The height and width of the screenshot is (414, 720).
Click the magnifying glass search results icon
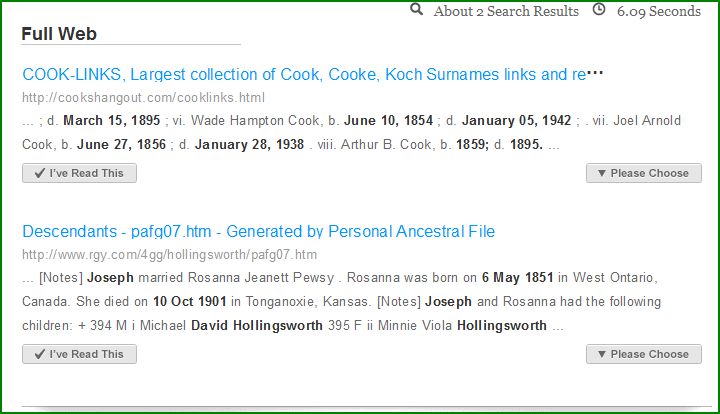[416, 9]
